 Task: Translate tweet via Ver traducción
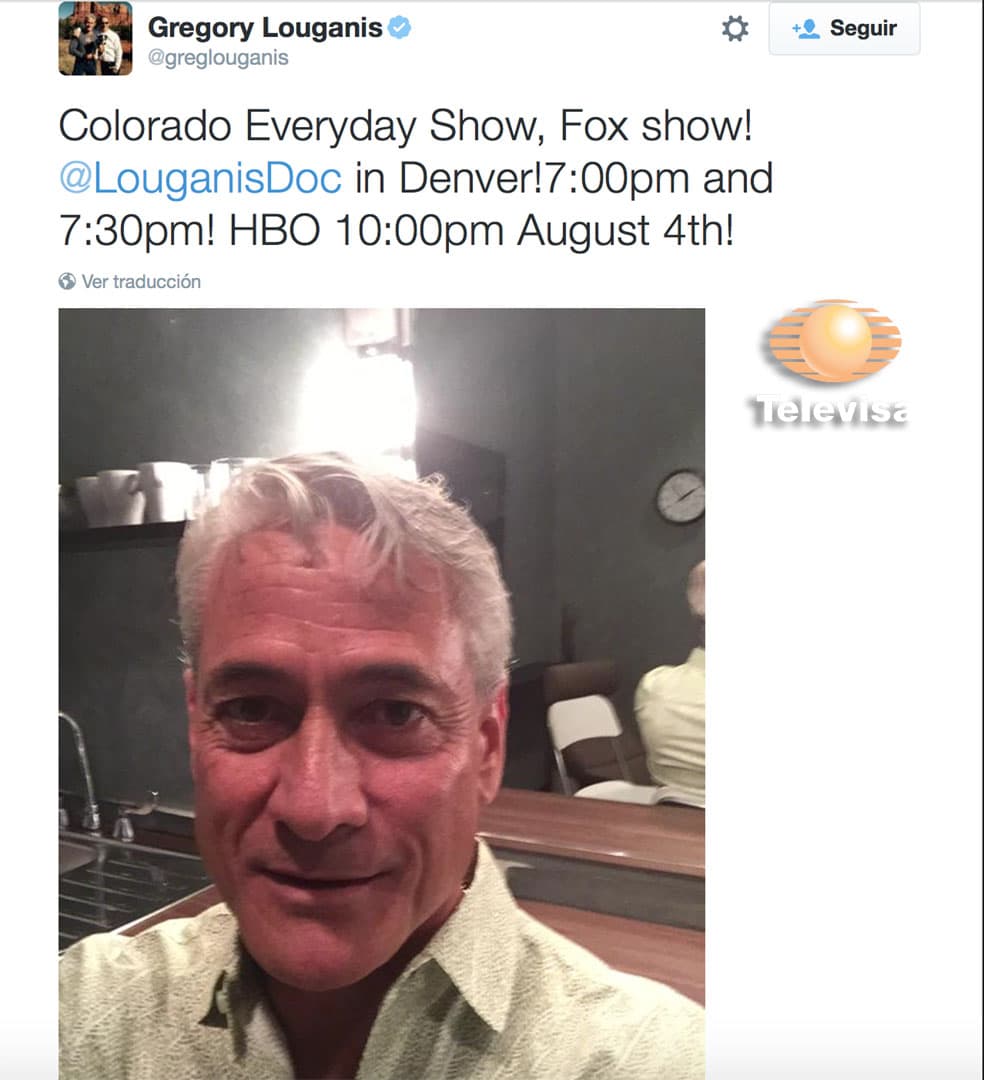(x=141, y=281)
